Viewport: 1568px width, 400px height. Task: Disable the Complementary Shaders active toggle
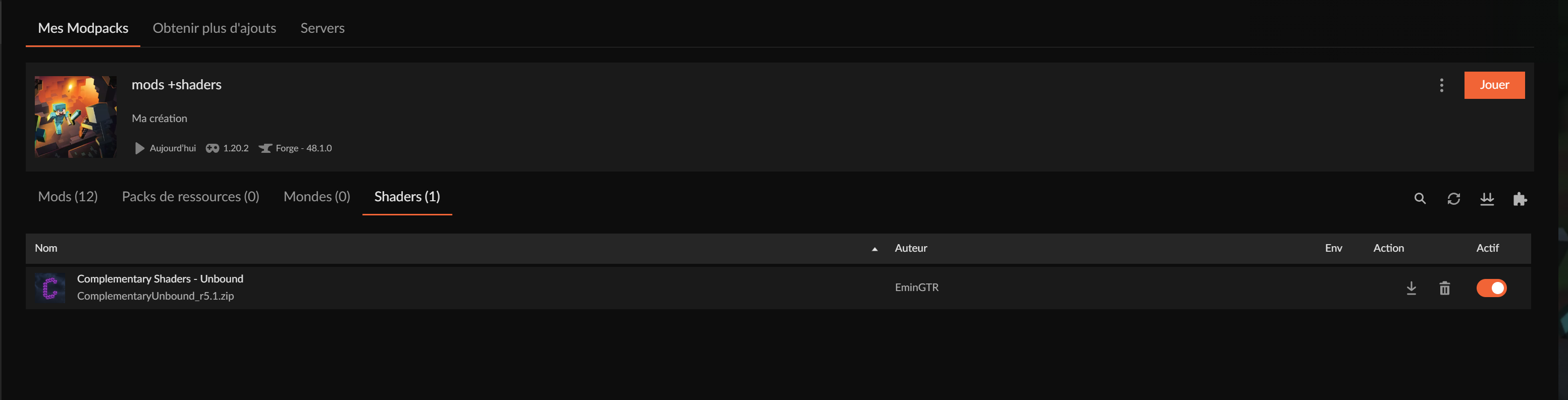pyautogui.click(x=1491, y=288)
